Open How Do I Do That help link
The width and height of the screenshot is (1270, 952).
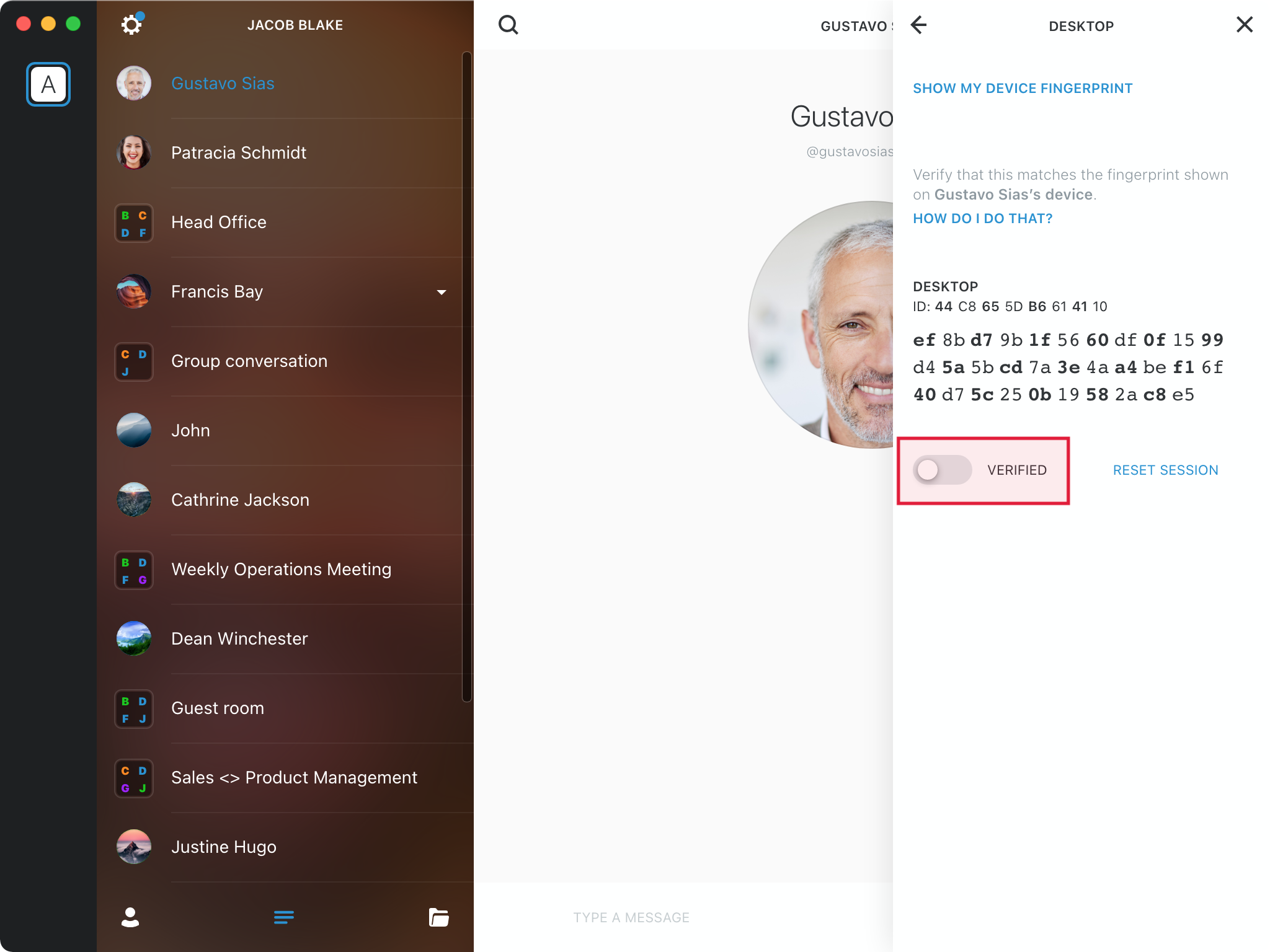point(982,219)
